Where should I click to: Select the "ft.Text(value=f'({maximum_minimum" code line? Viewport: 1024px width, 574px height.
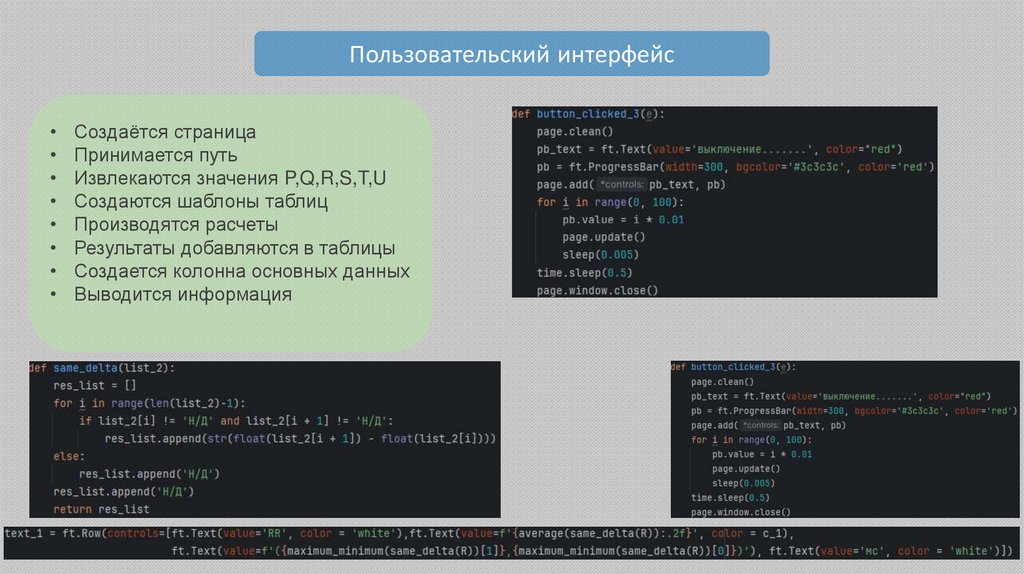592,551
